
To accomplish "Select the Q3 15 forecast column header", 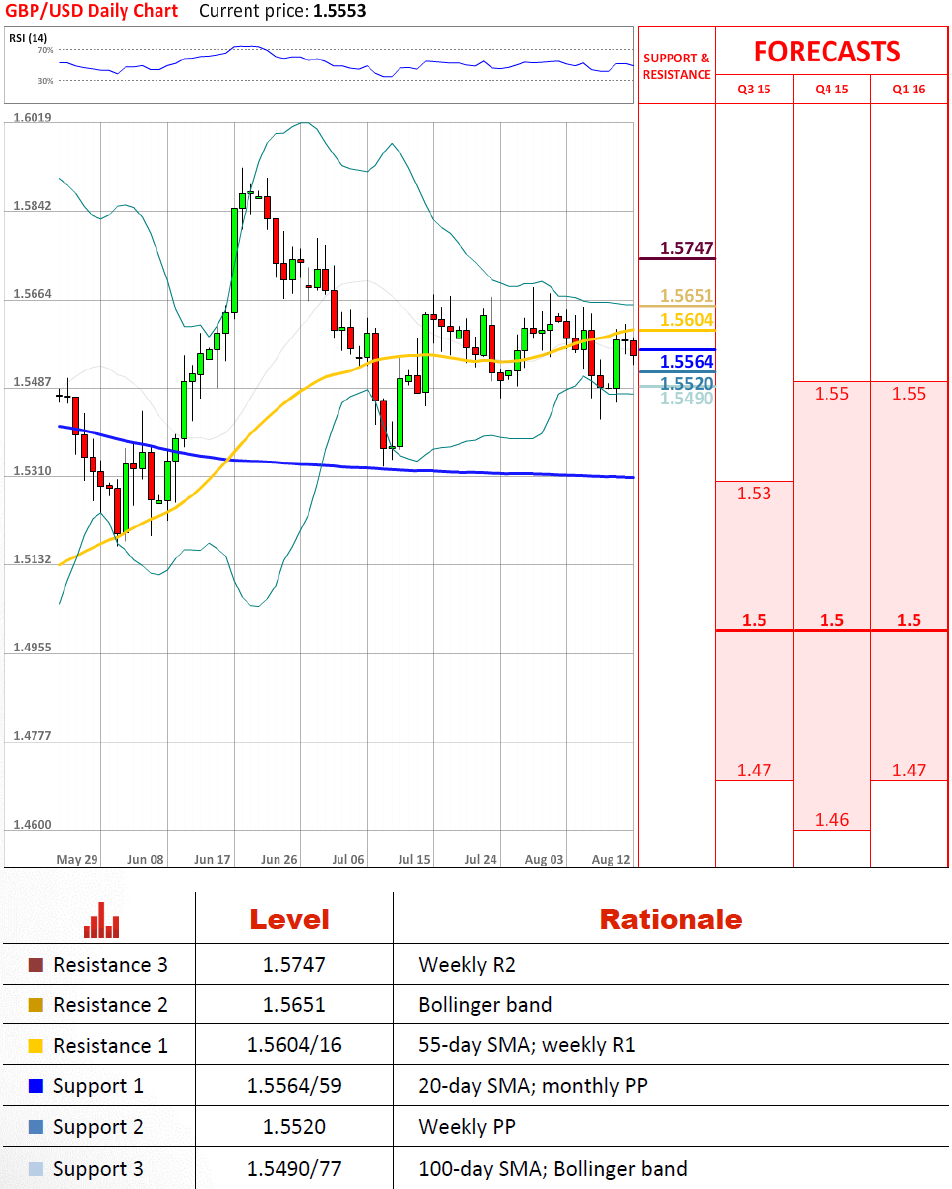I will coord(754,89).
